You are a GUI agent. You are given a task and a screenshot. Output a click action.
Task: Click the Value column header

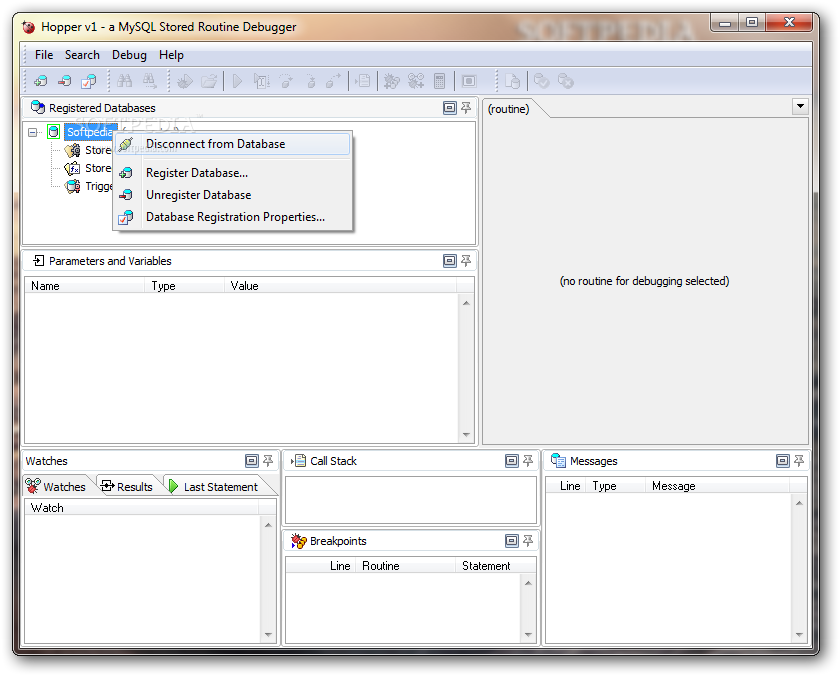click(340, 286)
